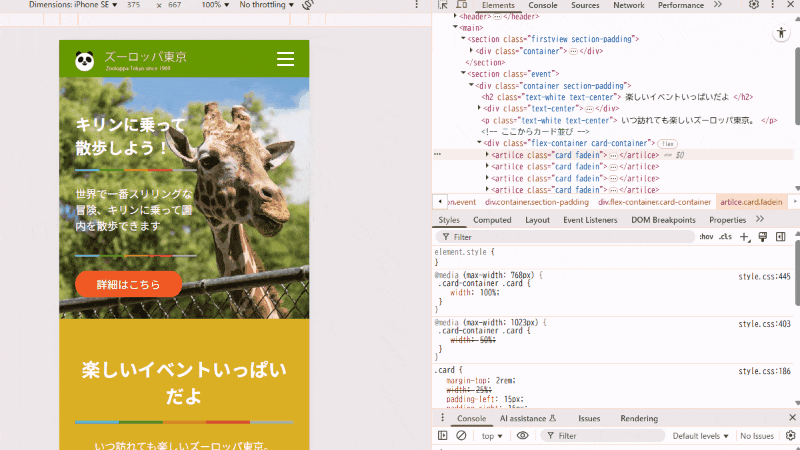
Task: Open the No throttling dropdown
Action: (x=267, y=5)
